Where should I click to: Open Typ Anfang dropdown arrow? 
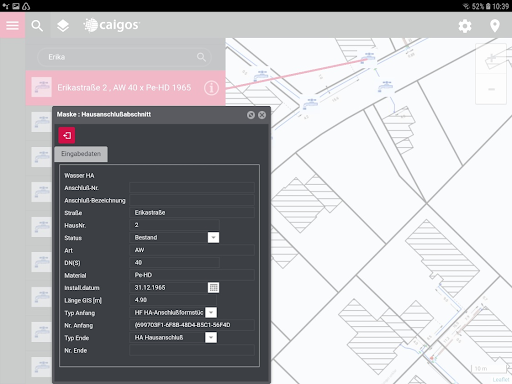[211, 312]
